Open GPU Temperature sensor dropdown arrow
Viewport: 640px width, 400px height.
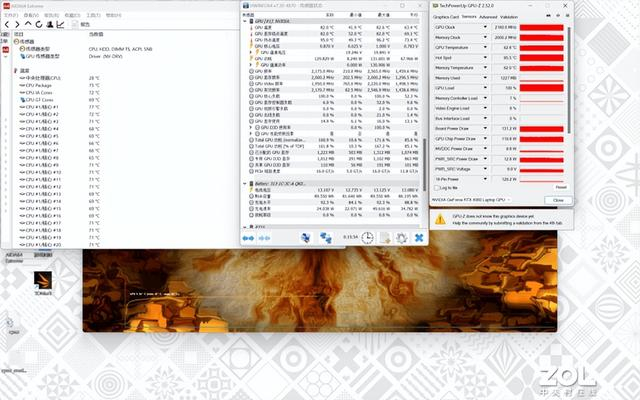coord(485,47)
